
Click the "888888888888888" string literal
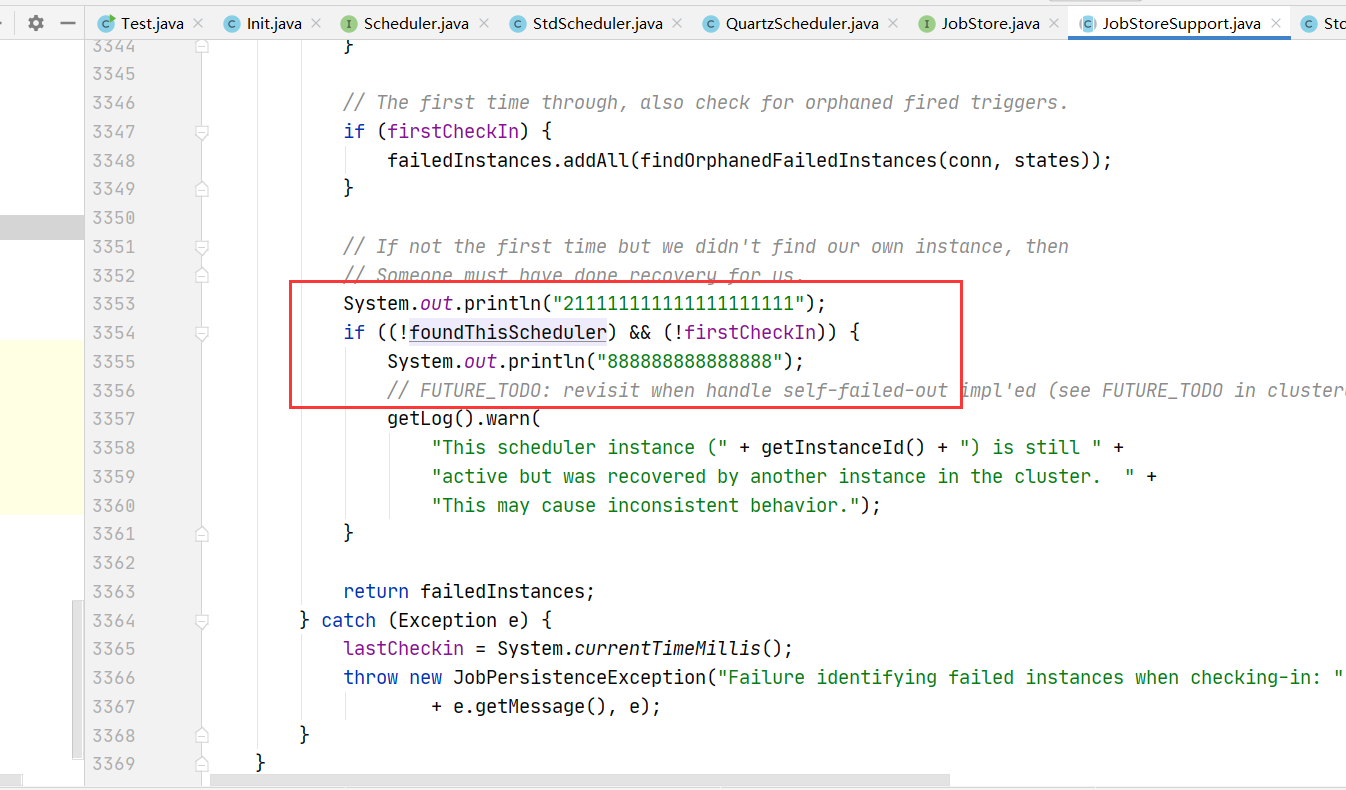tap(690, 361)
